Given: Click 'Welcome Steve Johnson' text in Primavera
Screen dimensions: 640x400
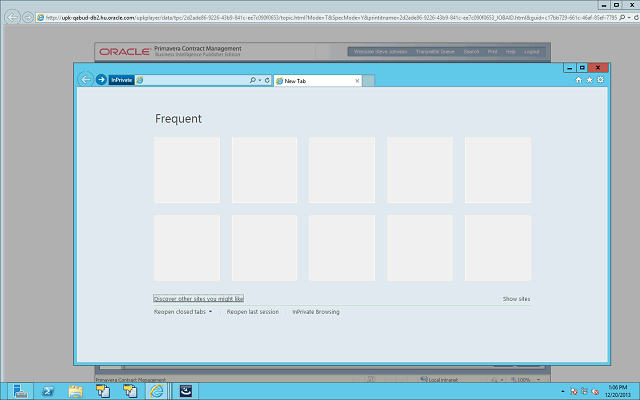Looking at the screenshot, I should [x=380, y=52].
